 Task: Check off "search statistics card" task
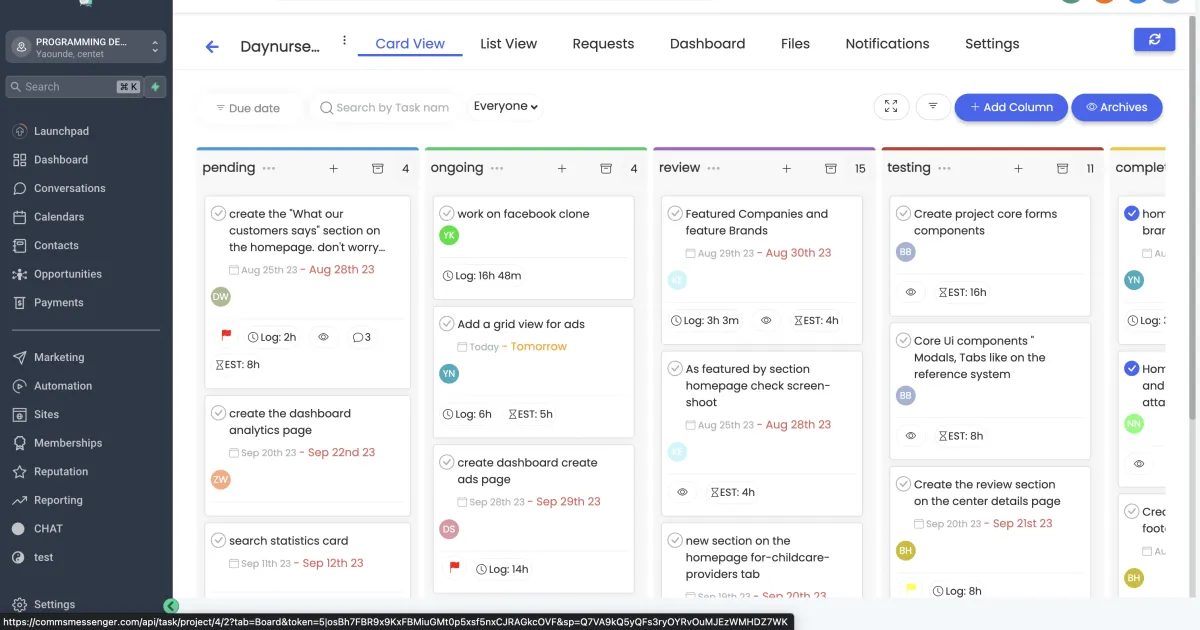pos(218,540)
